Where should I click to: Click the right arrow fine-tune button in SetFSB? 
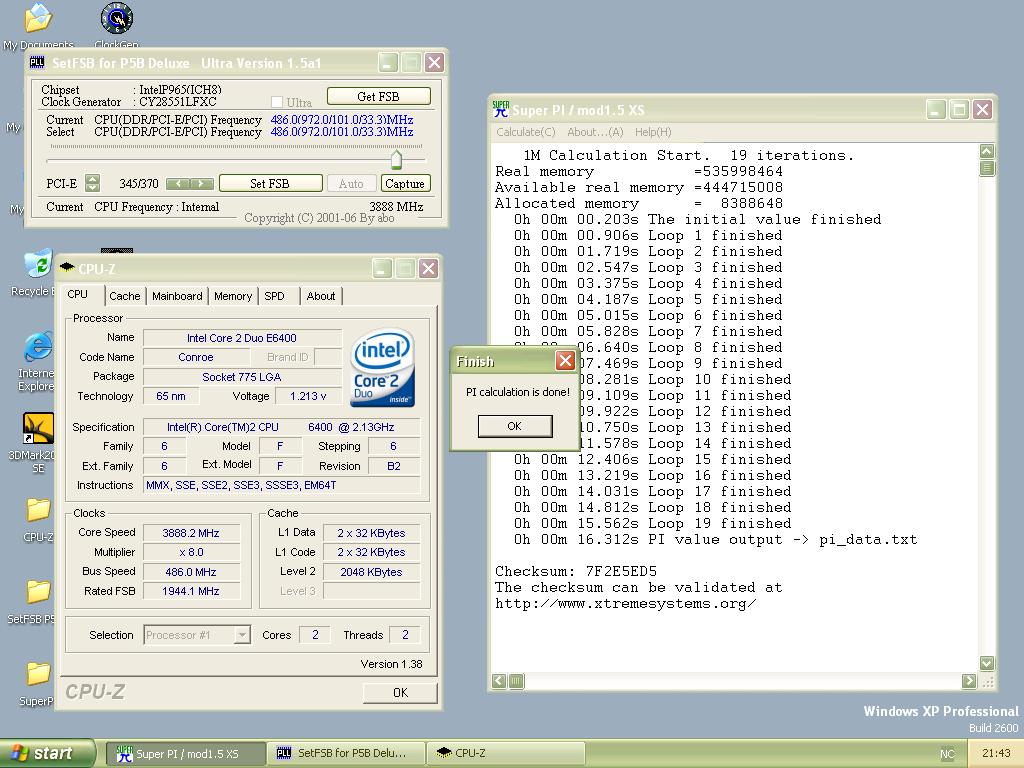pyautogui.click(x=201, y=184)
